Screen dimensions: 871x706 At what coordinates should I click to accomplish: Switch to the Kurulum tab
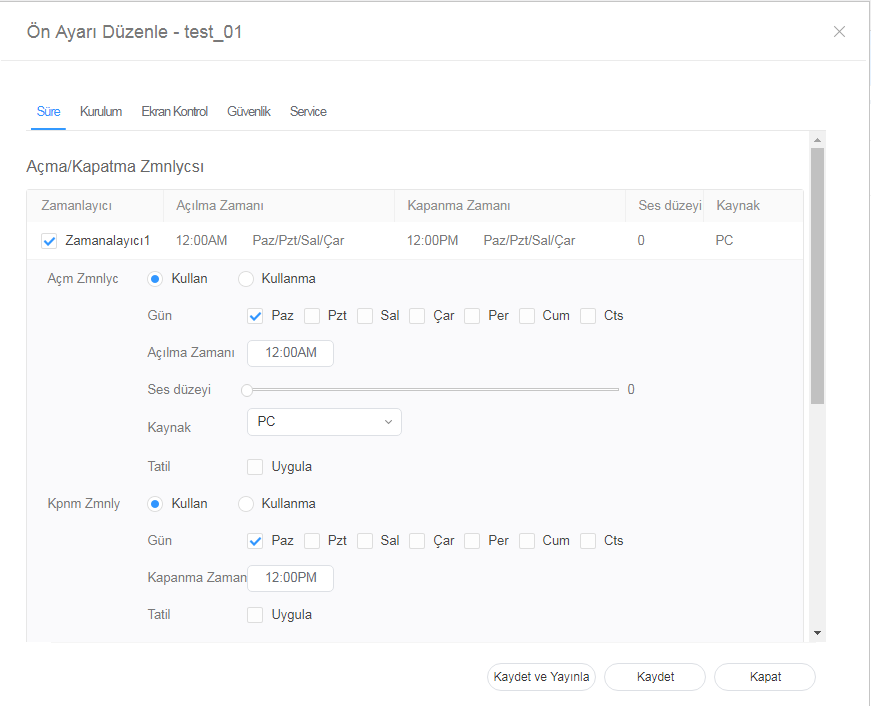[x=101, y=112]
